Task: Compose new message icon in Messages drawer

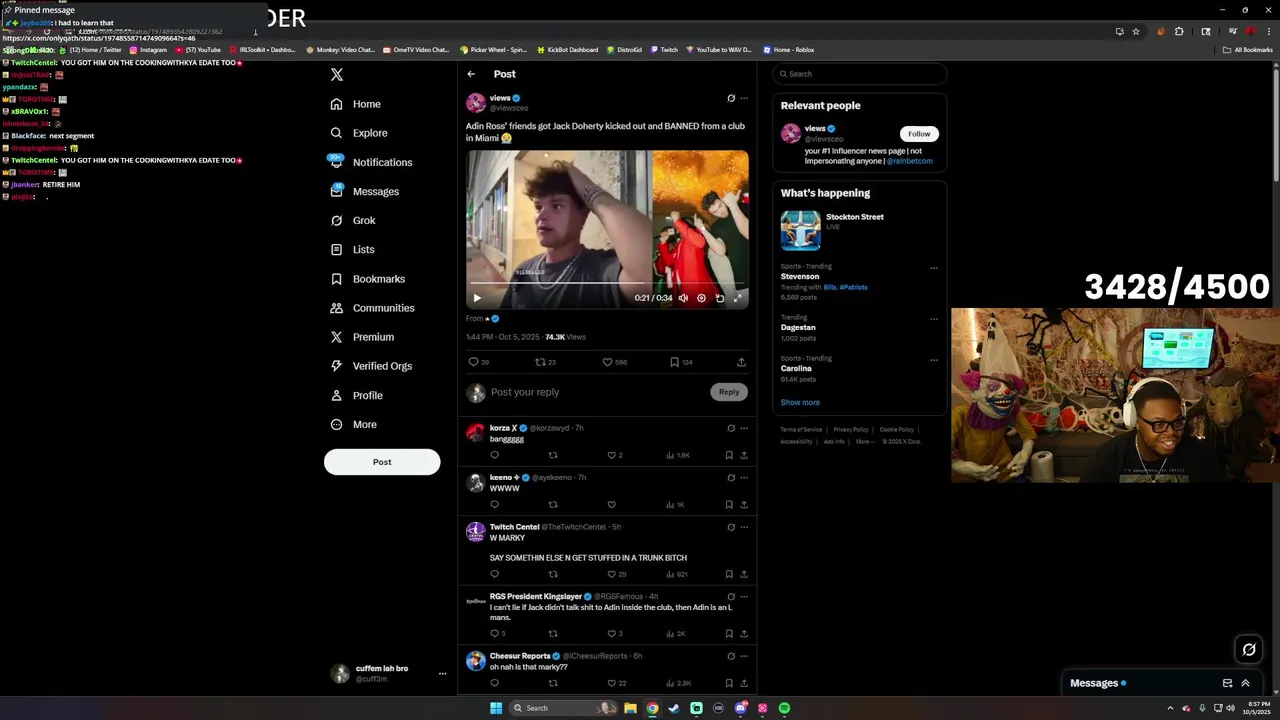Action: pyautogui.click(x=1227, y=683)
